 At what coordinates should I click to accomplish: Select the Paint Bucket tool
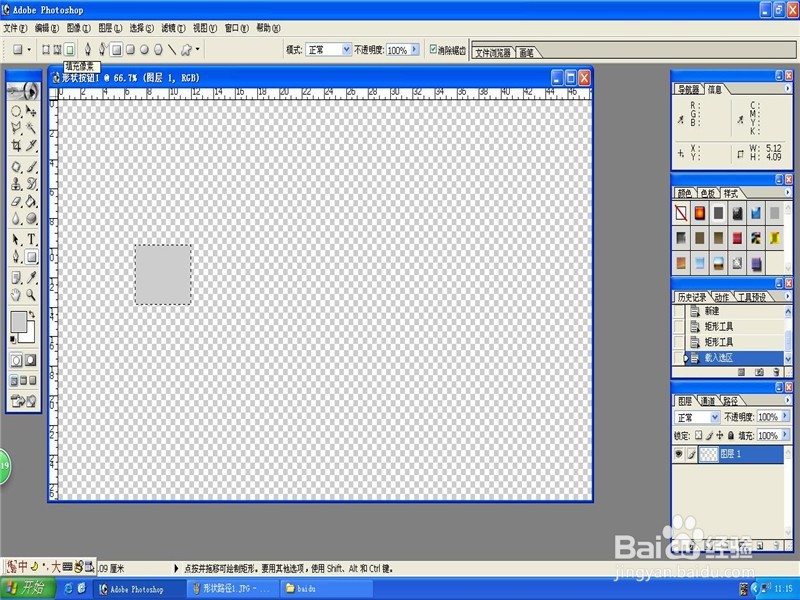[x=31, y=201]
